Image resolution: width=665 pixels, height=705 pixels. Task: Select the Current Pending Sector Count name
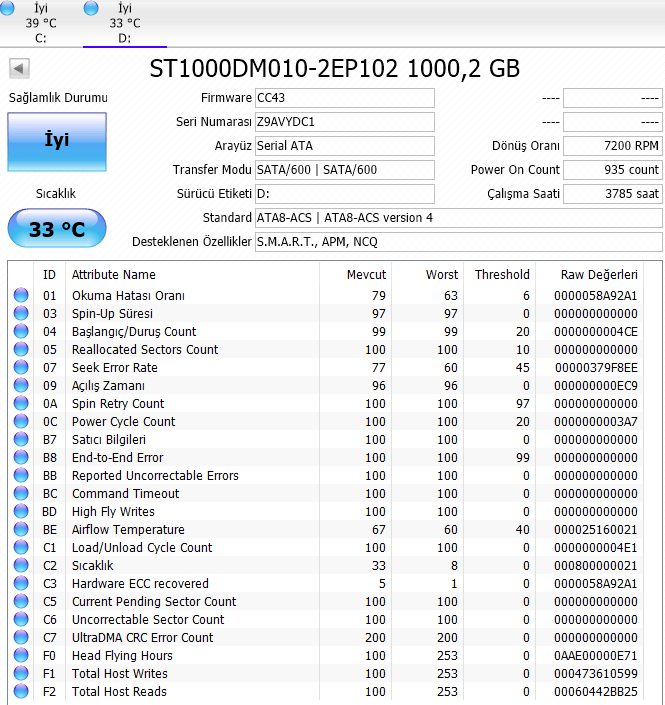pyautogui.click(x=154, y=602)
